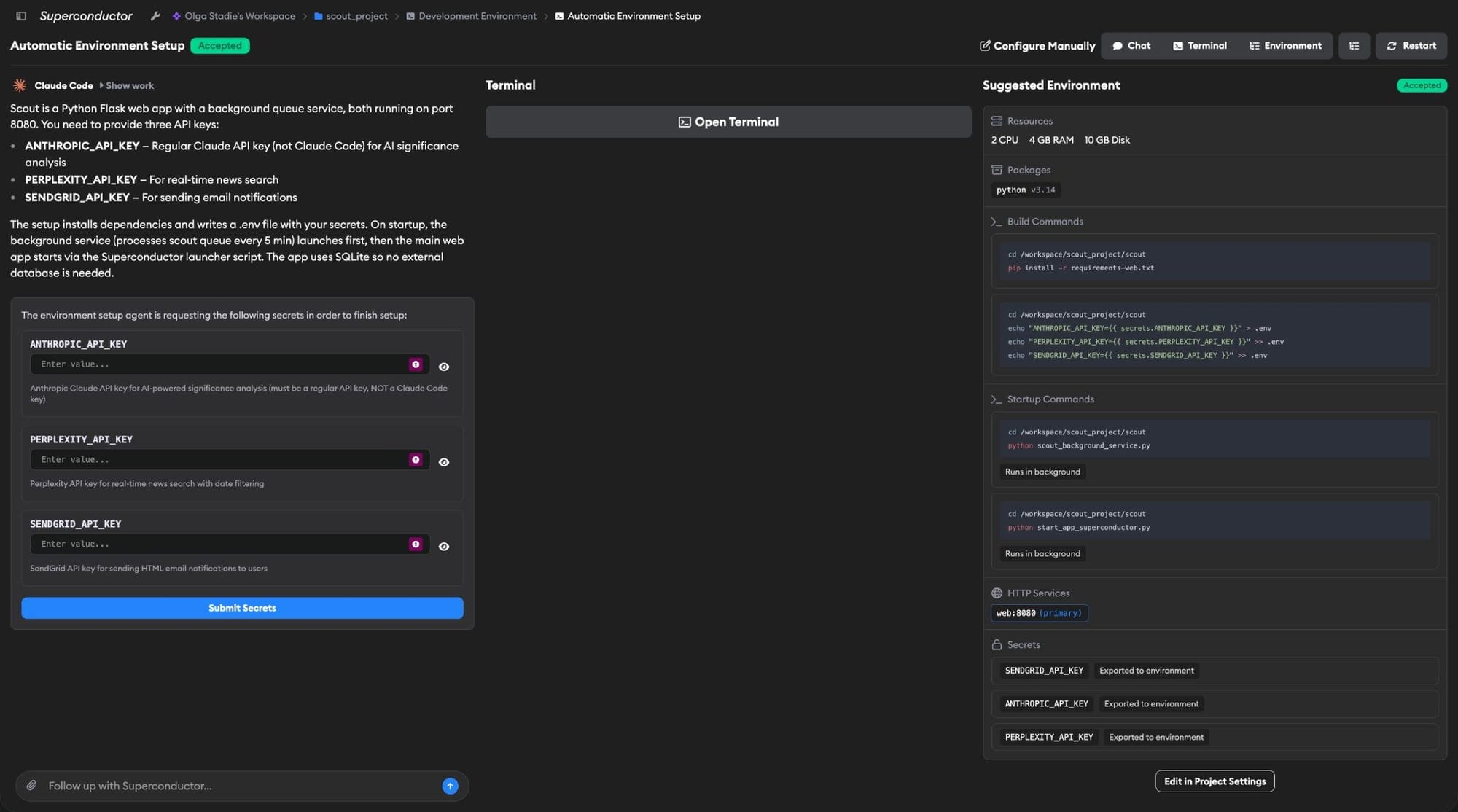The image size is (1458, 812).
Task: Click the wrench icon in breadcrumb
Action: 155,16
